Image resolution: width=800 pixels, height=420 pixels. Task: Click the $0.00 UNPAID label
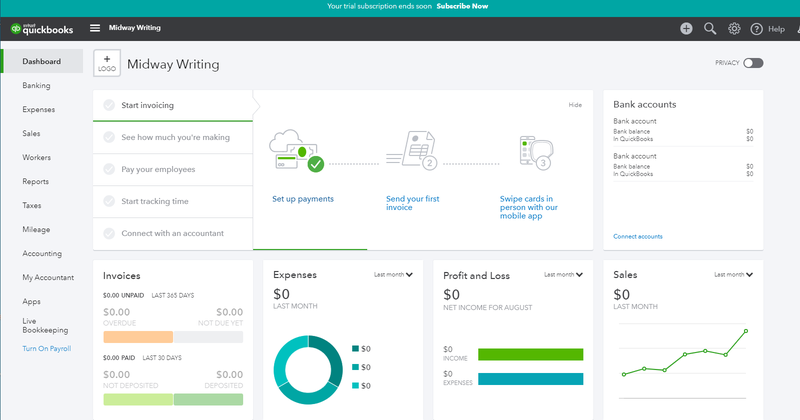[x=123, y=295]
